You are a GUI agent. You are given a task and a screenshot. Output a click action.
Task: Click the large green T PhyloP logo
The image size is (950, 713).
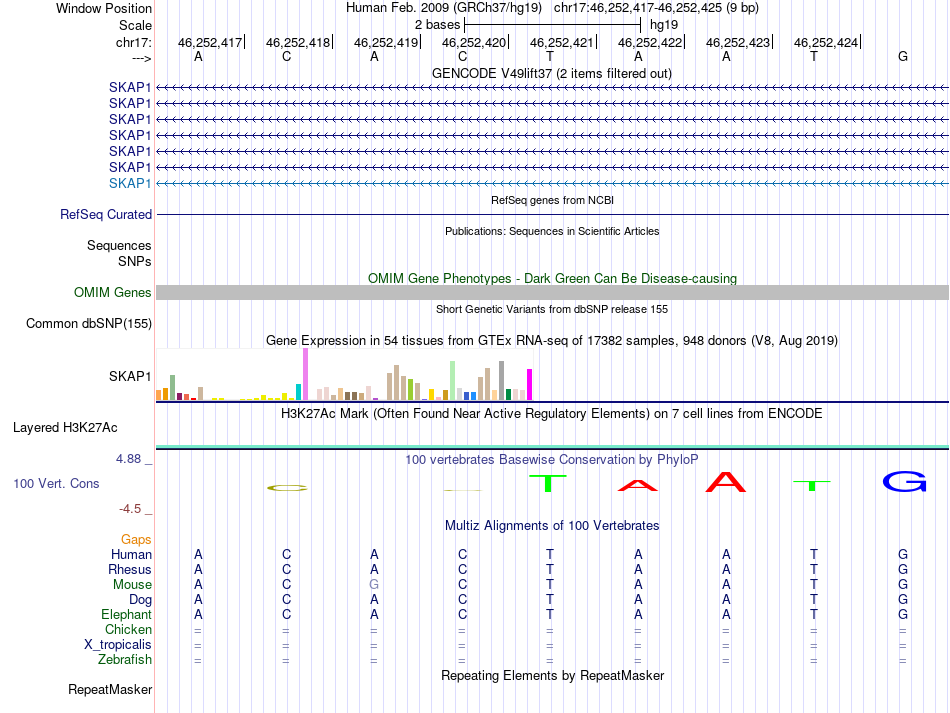tap(548, 483)
